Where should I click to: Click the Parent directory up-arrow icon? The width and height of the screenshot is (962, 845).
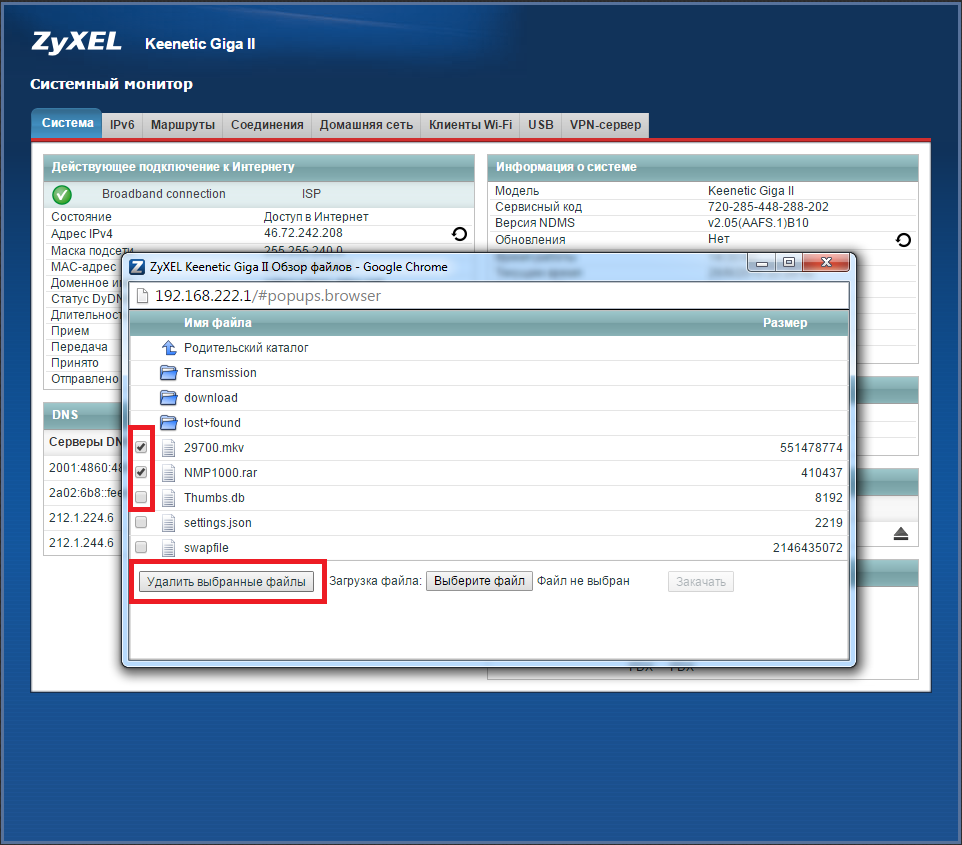click(169, 348)
